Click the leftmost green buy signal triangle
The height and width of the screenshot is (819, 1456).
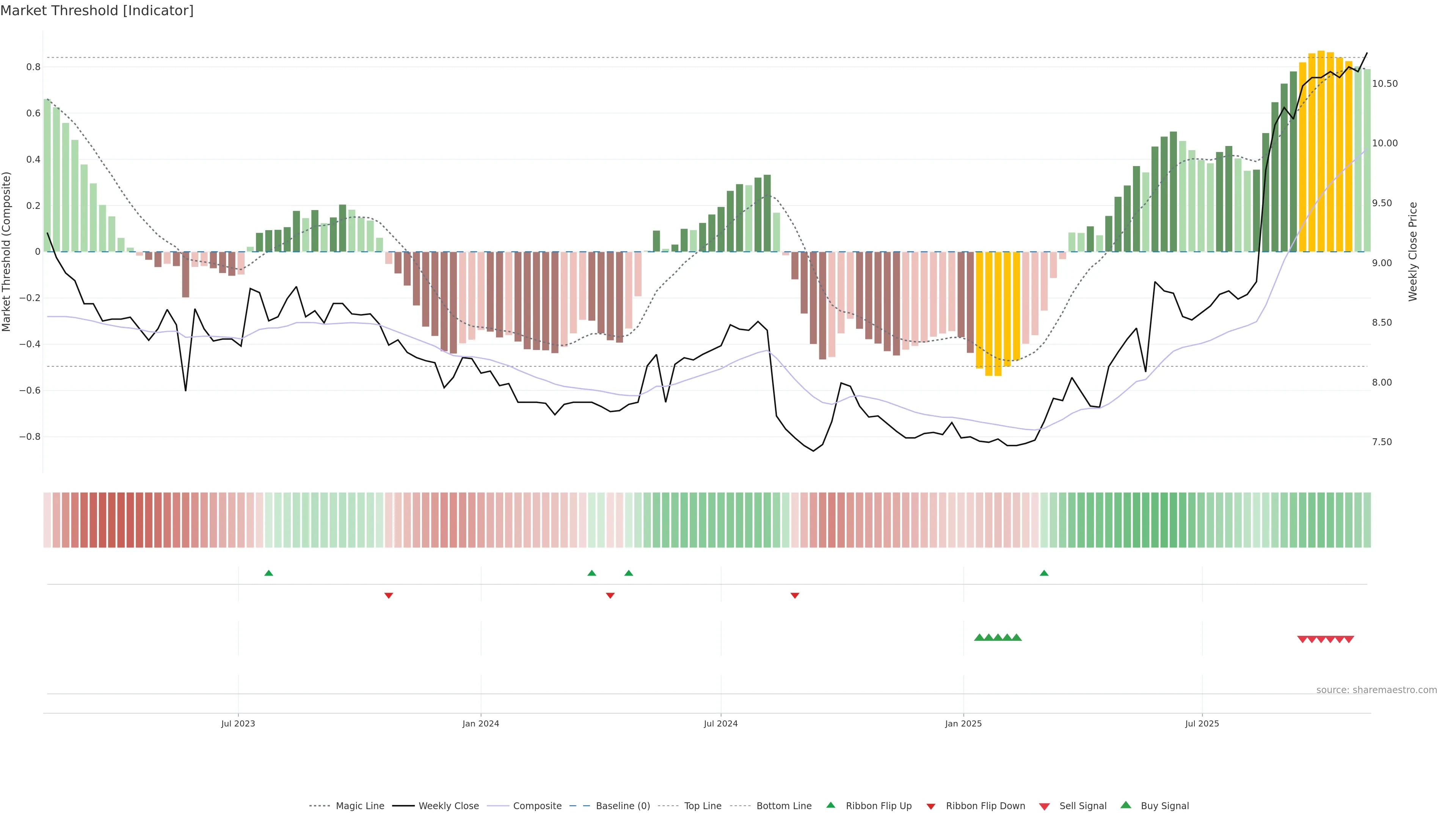pyautogui.click(x=979, y=637)
